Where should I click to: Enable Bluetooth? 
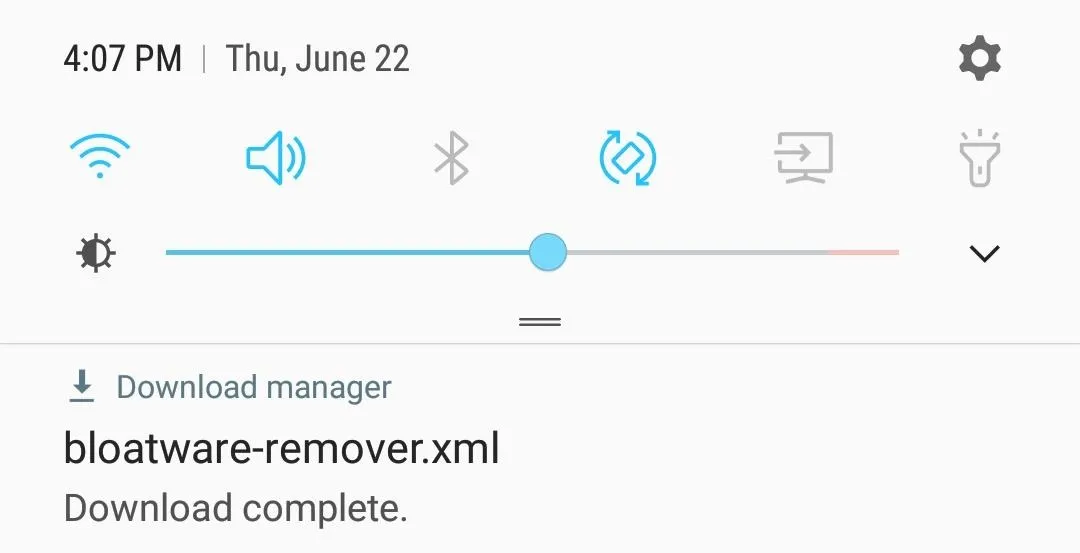point(452,158)
